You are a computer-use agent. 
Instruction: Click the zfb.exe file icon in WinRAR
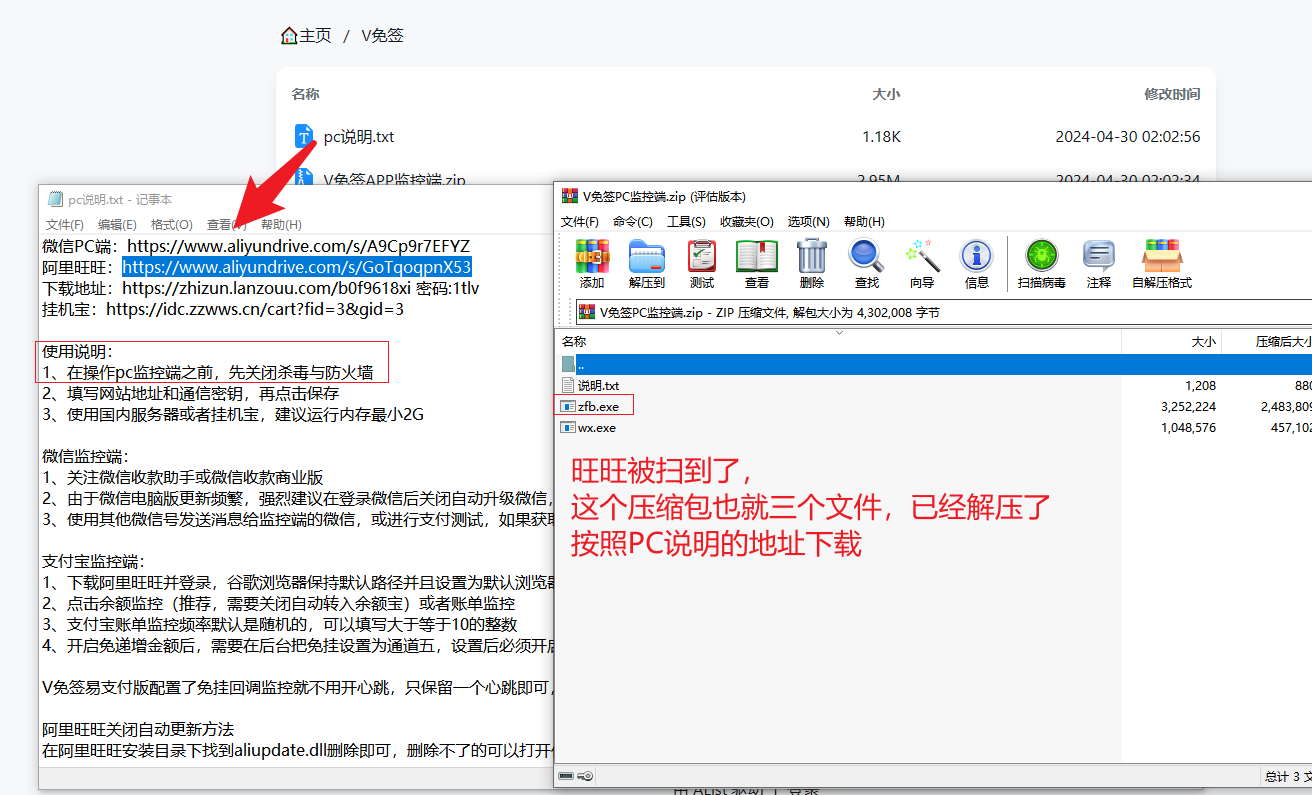(x=568, y=406)
